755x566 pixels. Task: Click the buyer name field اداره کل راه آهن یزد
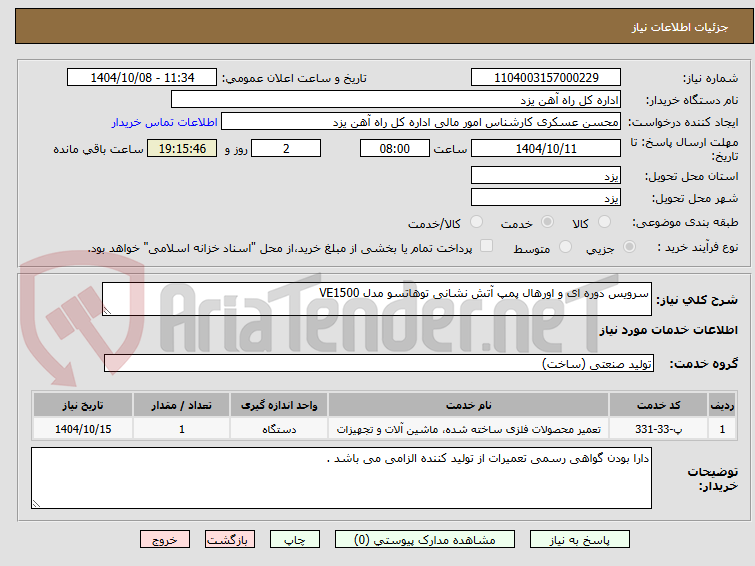click(396, 100)
